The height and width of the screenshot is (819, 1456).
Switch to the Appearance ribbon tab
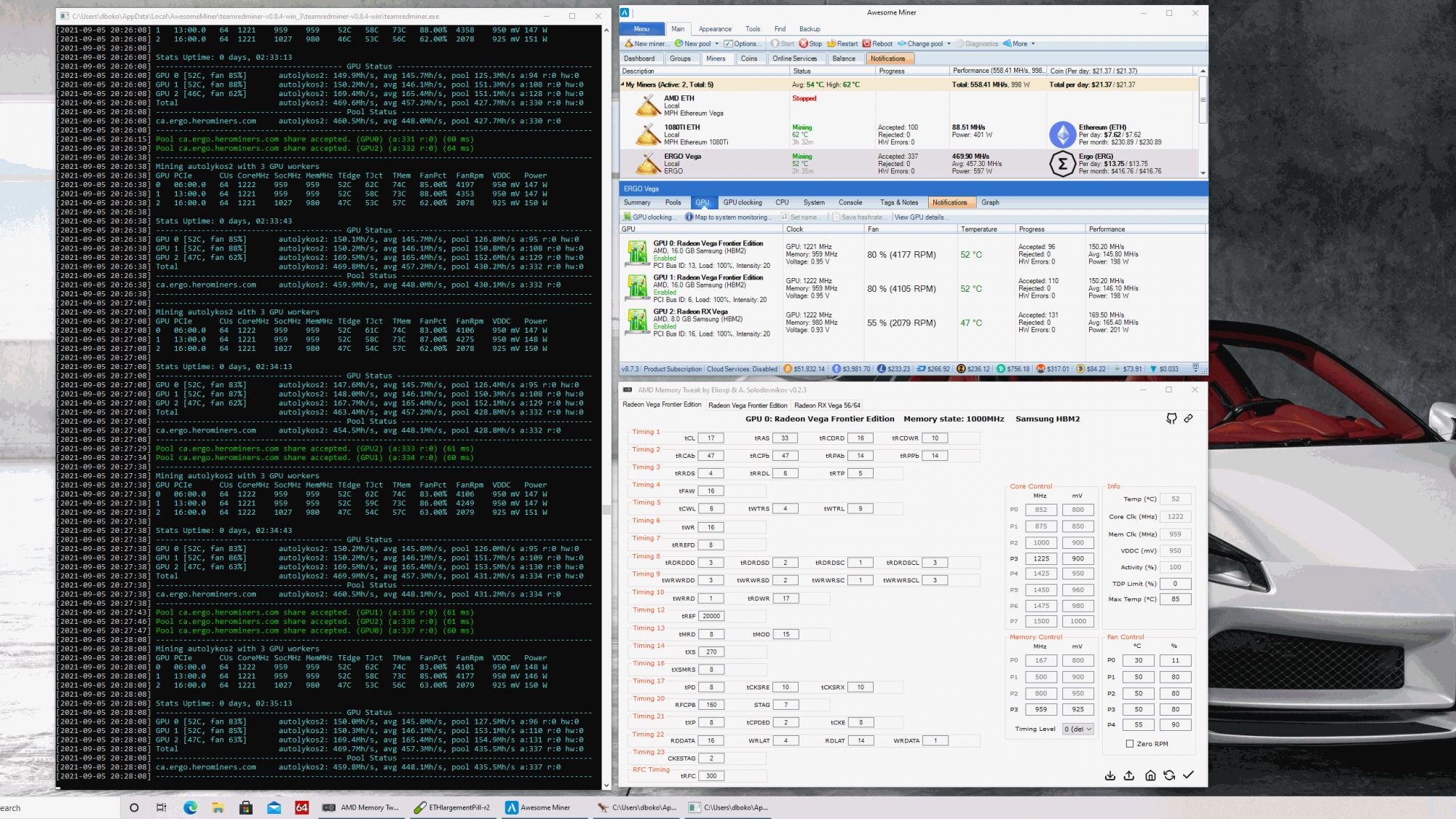(x=715, y=29)
